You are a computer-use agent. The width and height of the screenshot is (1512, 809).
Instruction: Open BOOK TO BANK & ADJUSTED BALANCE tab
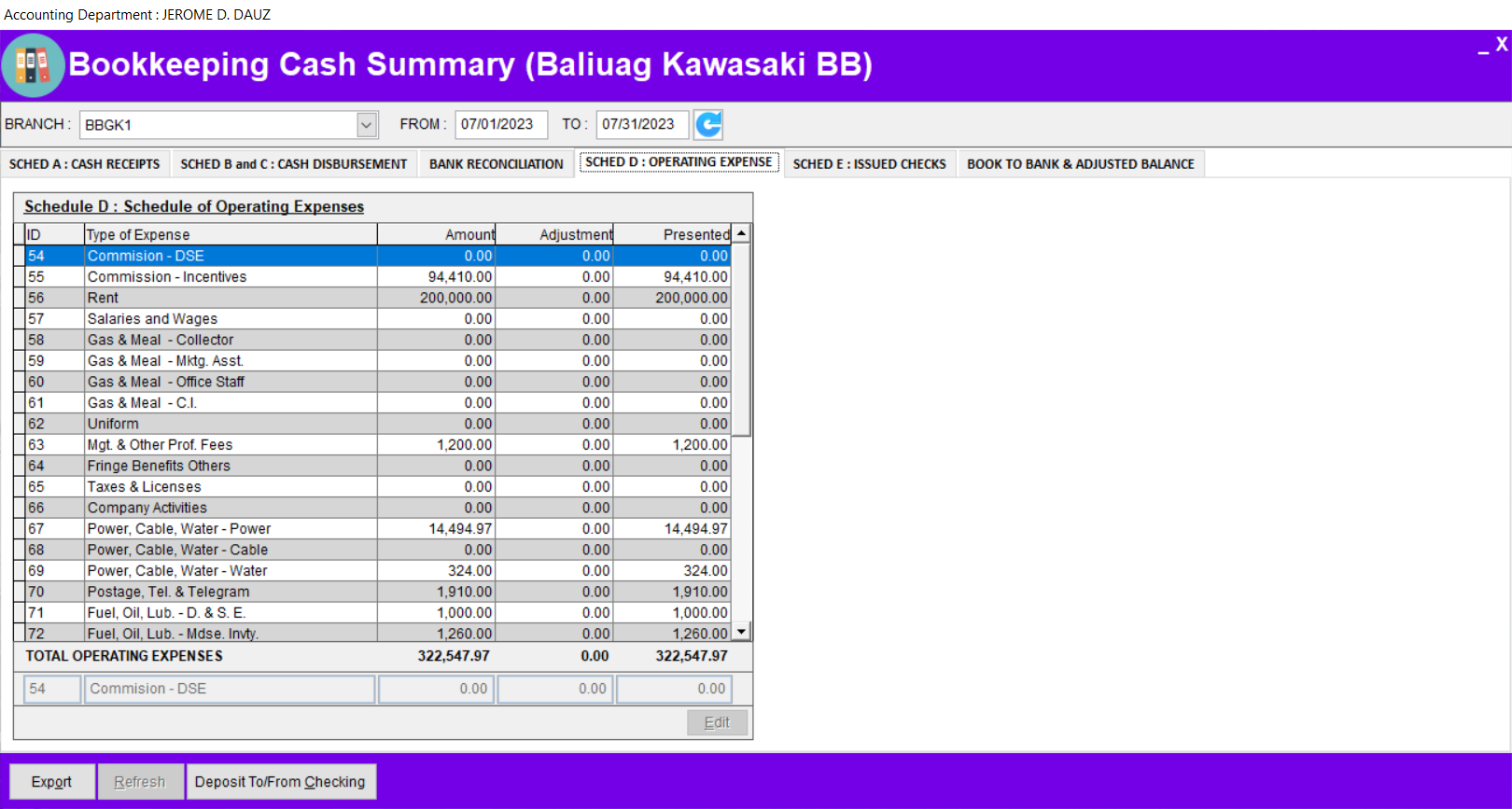tap(1081, 163)
